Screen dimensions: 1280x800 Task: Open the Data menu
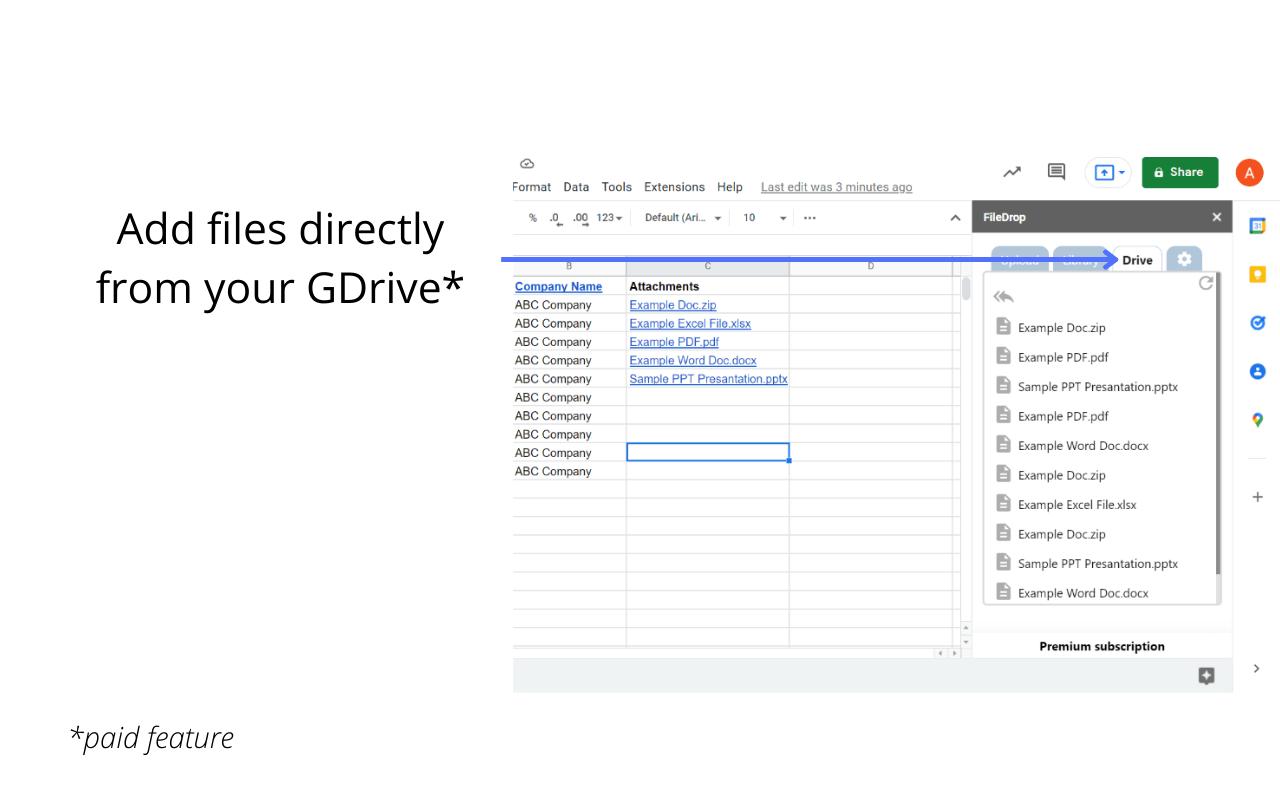coord(576,187)
